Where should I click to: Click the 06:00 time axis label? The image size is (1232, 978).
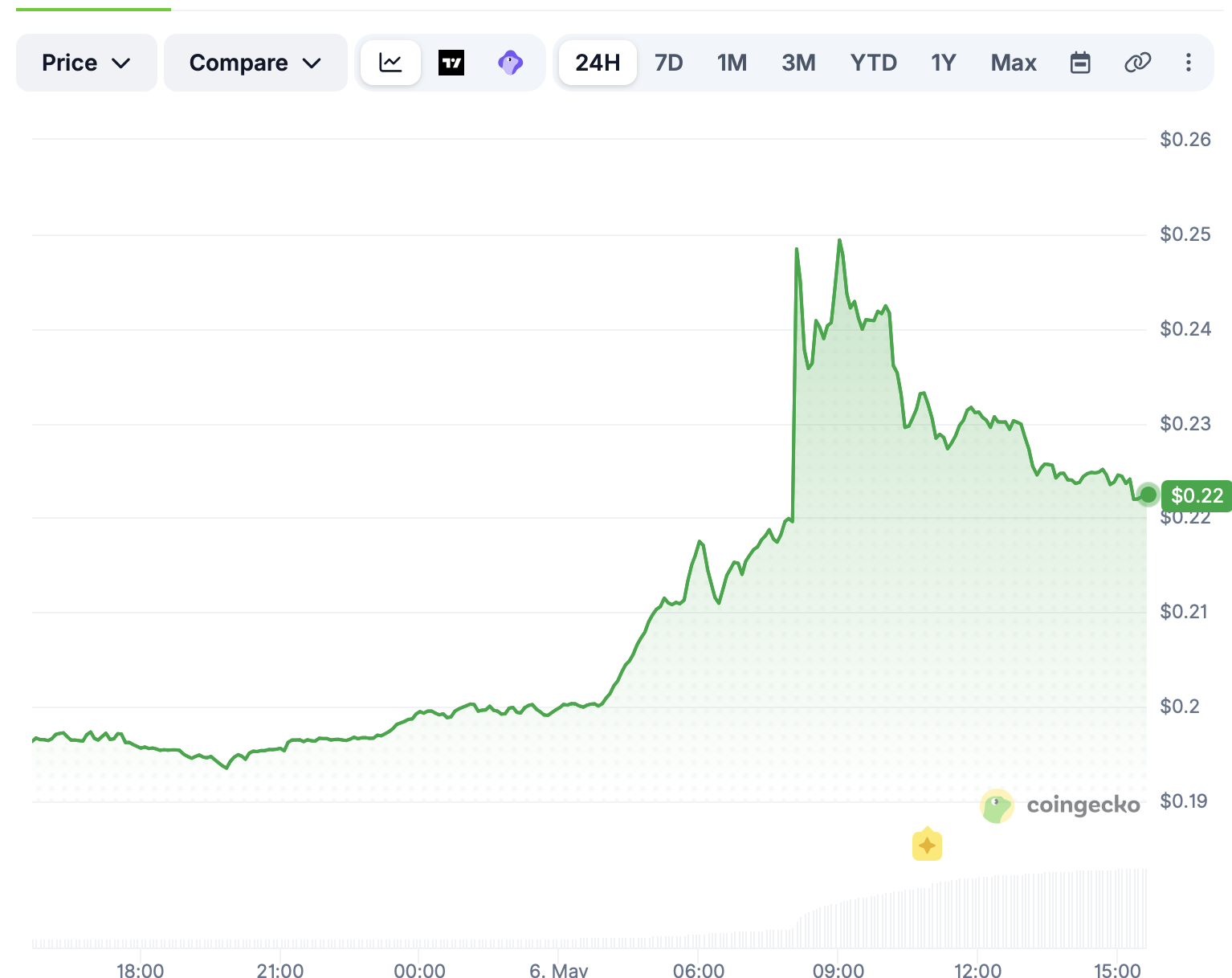[x=699, y=970]
